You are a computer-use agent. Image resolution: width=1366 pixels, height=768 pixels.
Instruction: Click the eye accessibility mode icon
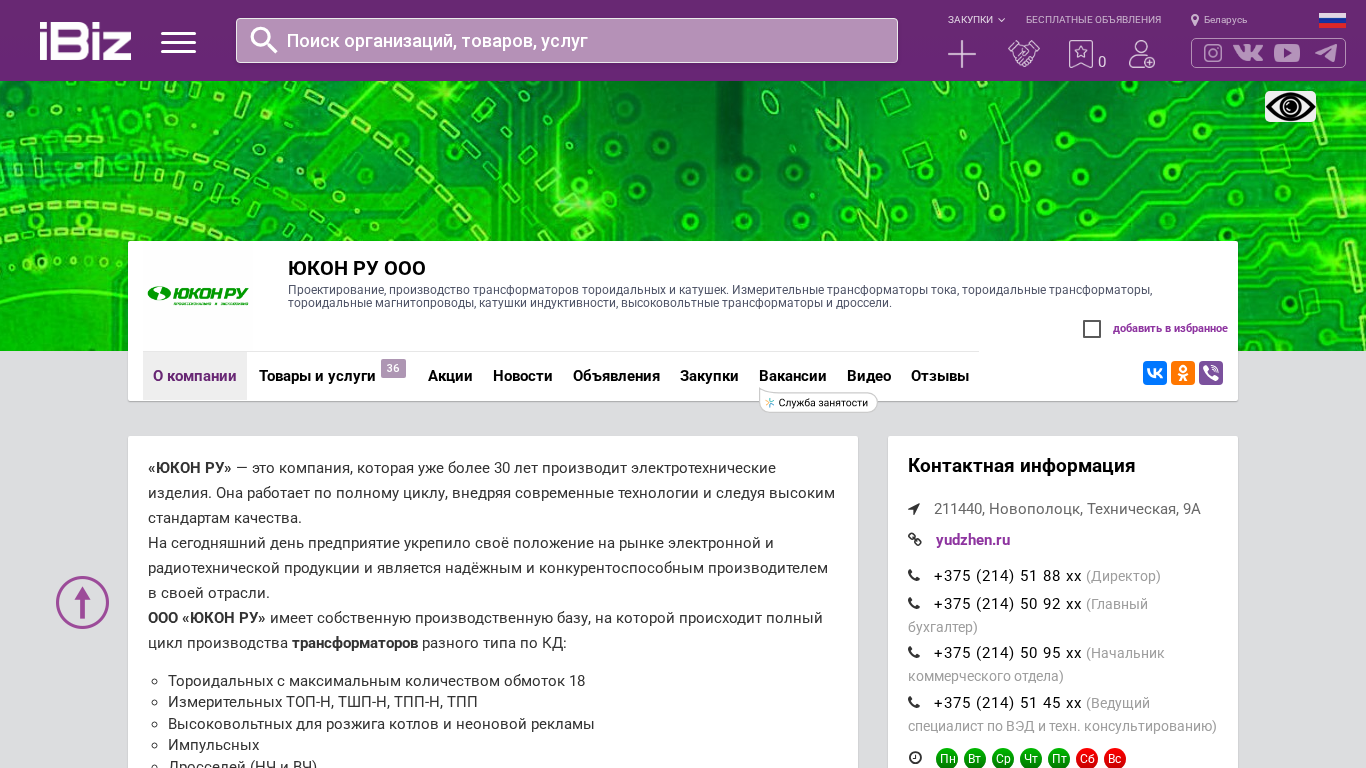[1290, 106]
